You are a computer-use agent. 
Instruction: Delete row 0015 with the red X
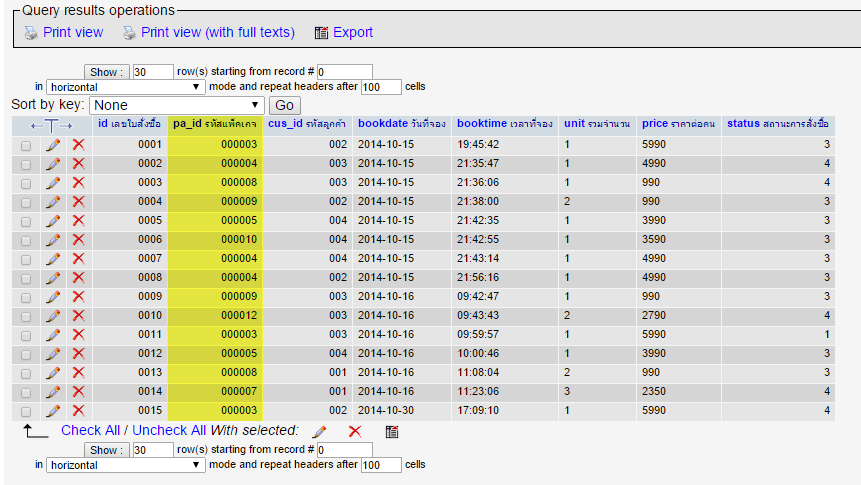(79, 410)
